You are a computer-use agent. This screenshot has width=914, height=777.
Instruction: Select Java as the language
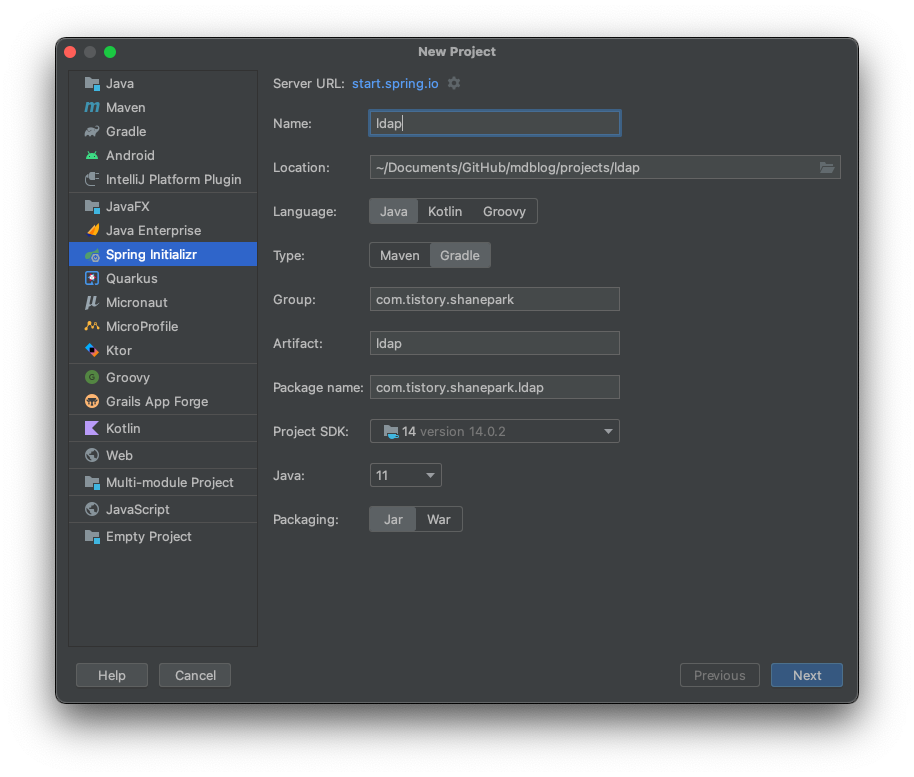click(x=393, y=212)
